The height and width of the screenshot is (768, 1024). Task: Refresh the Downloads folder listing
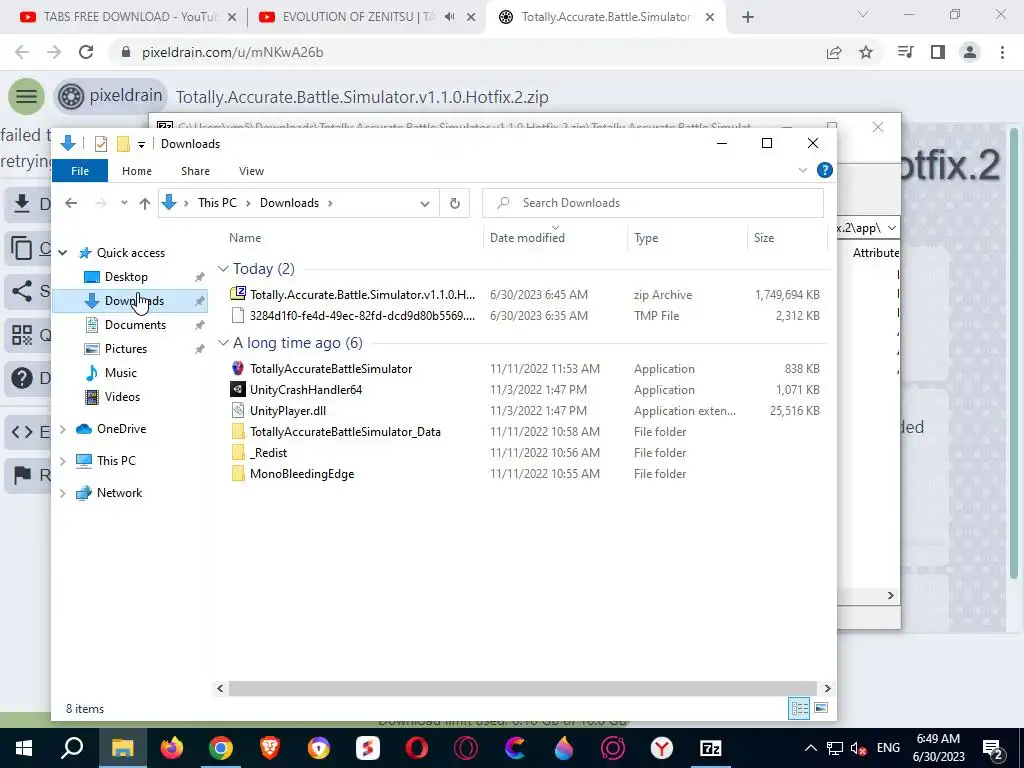coord(455,203)
